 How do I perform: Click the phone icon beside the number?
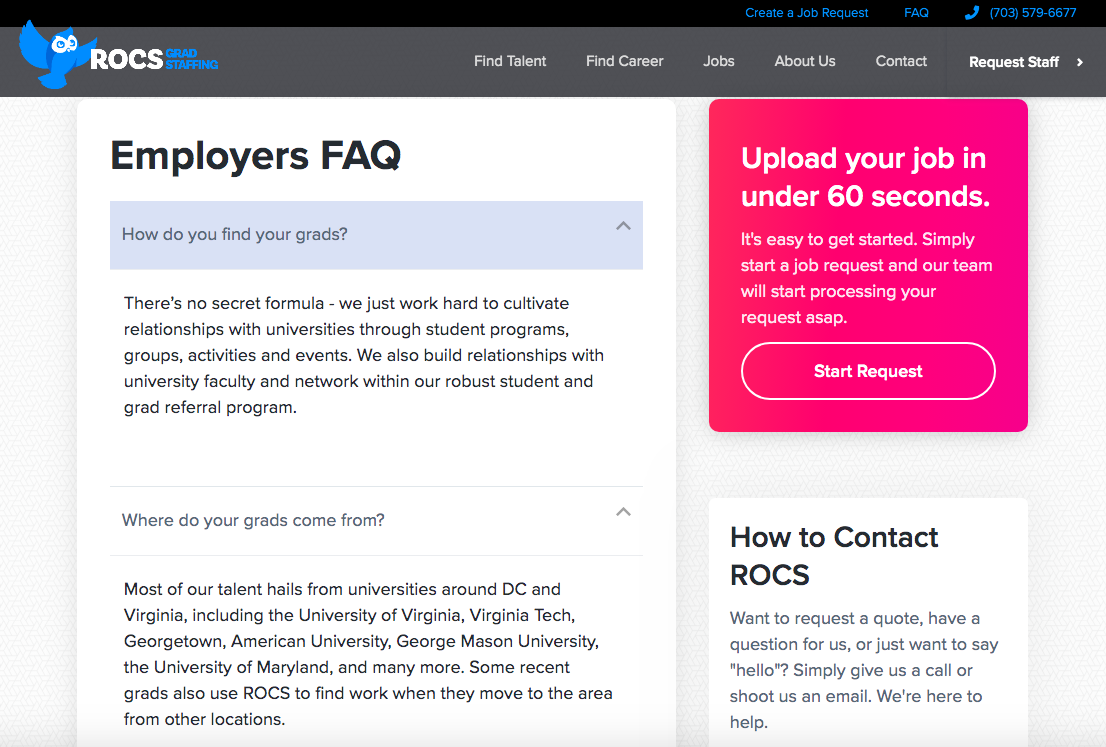971,13
